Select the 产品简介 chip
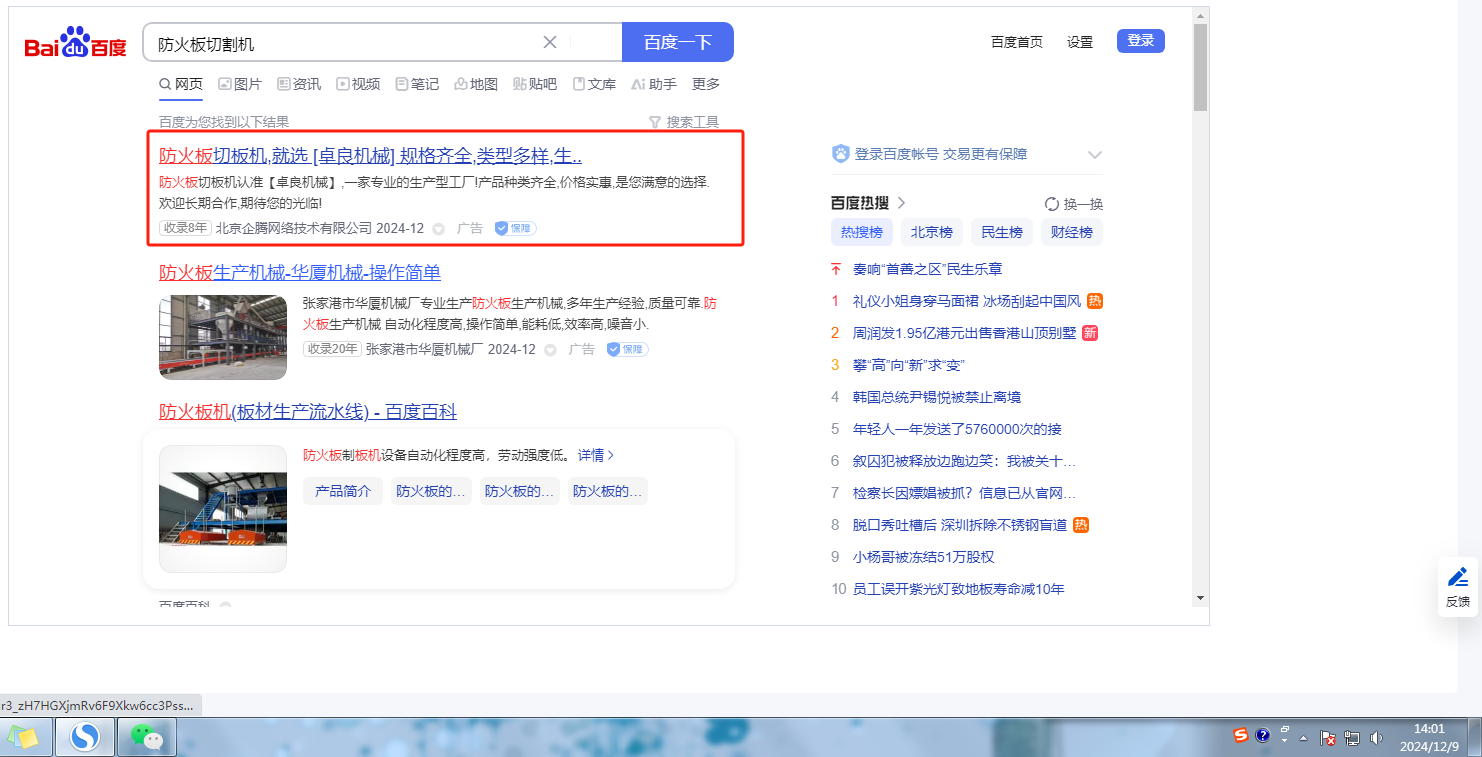 [343, 491]
